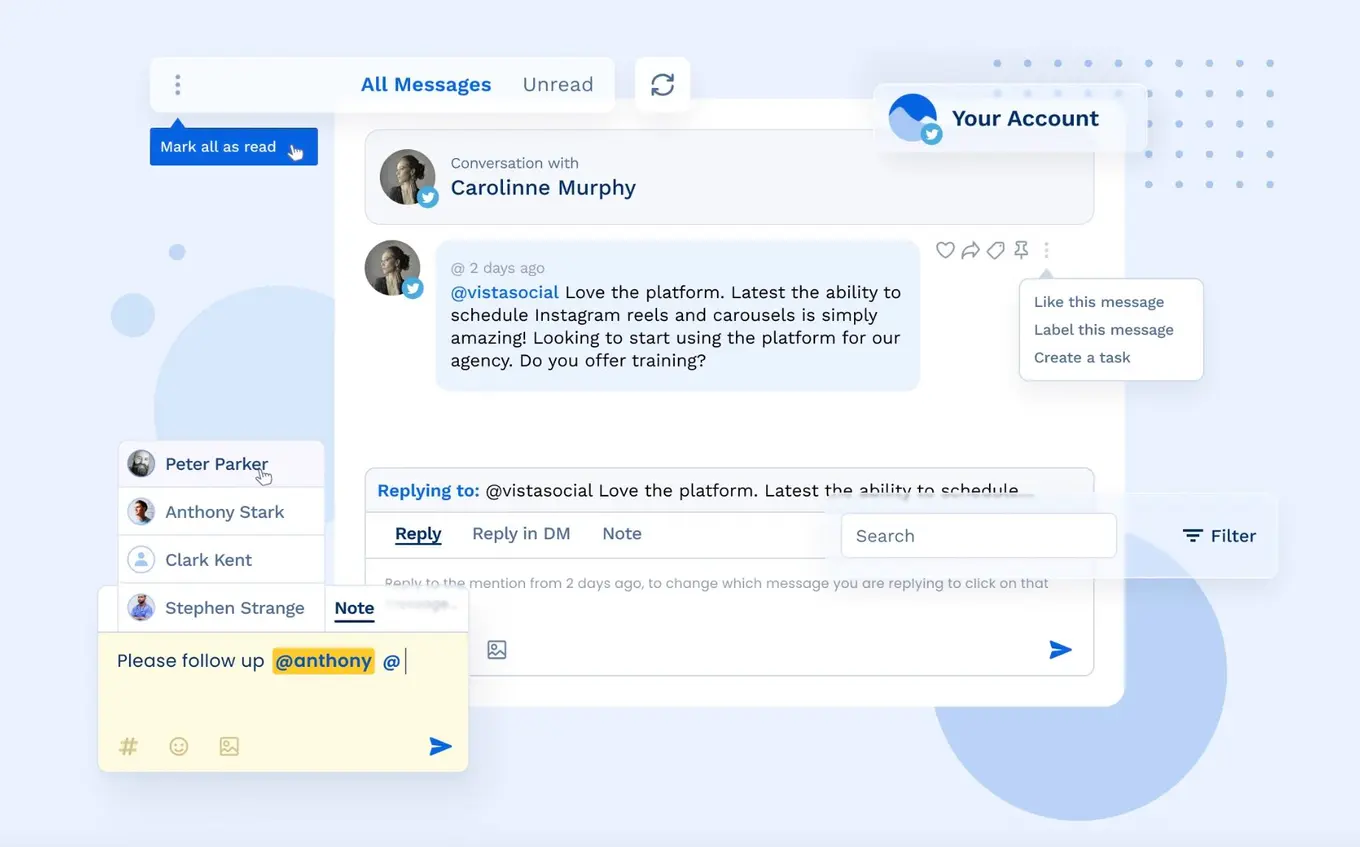Open message options three-dot menu
Screen dimensions: 1360x847
tap(1046, 250)
